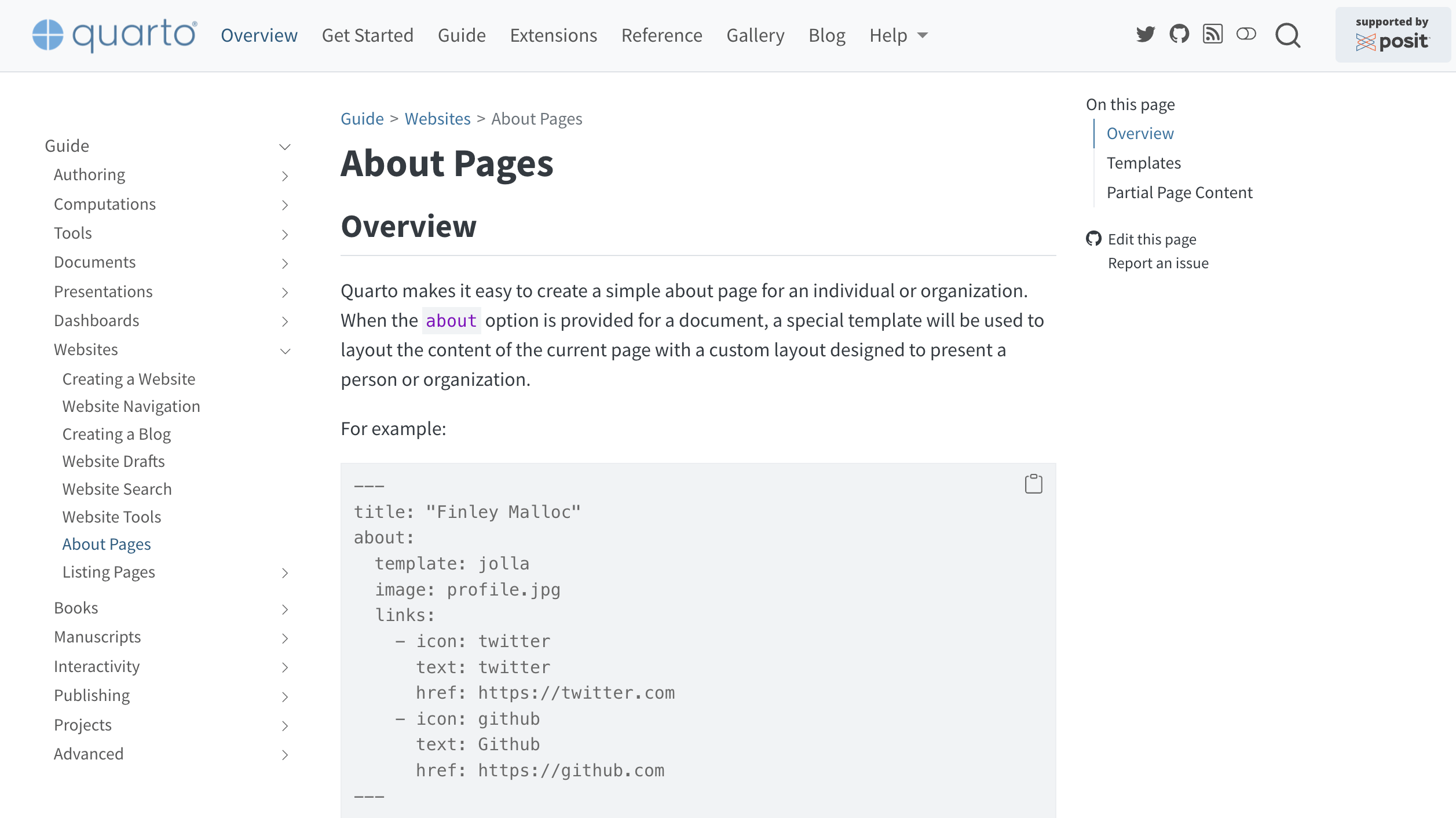Copy the YAML code block to clipboard
The image size is (1456, 818).
tap(1033, 484)
